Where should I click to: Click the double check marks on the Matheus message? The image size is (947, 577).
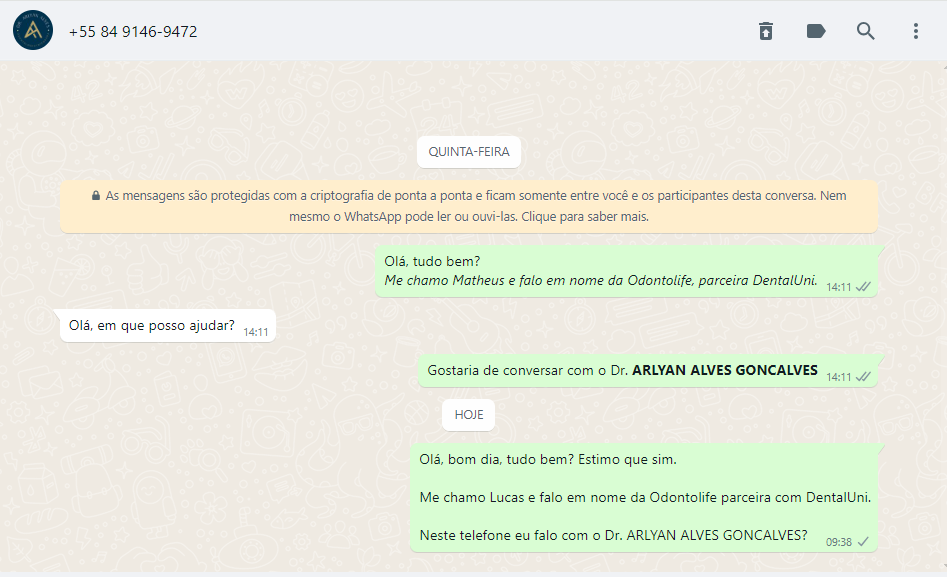pos(864,286)
